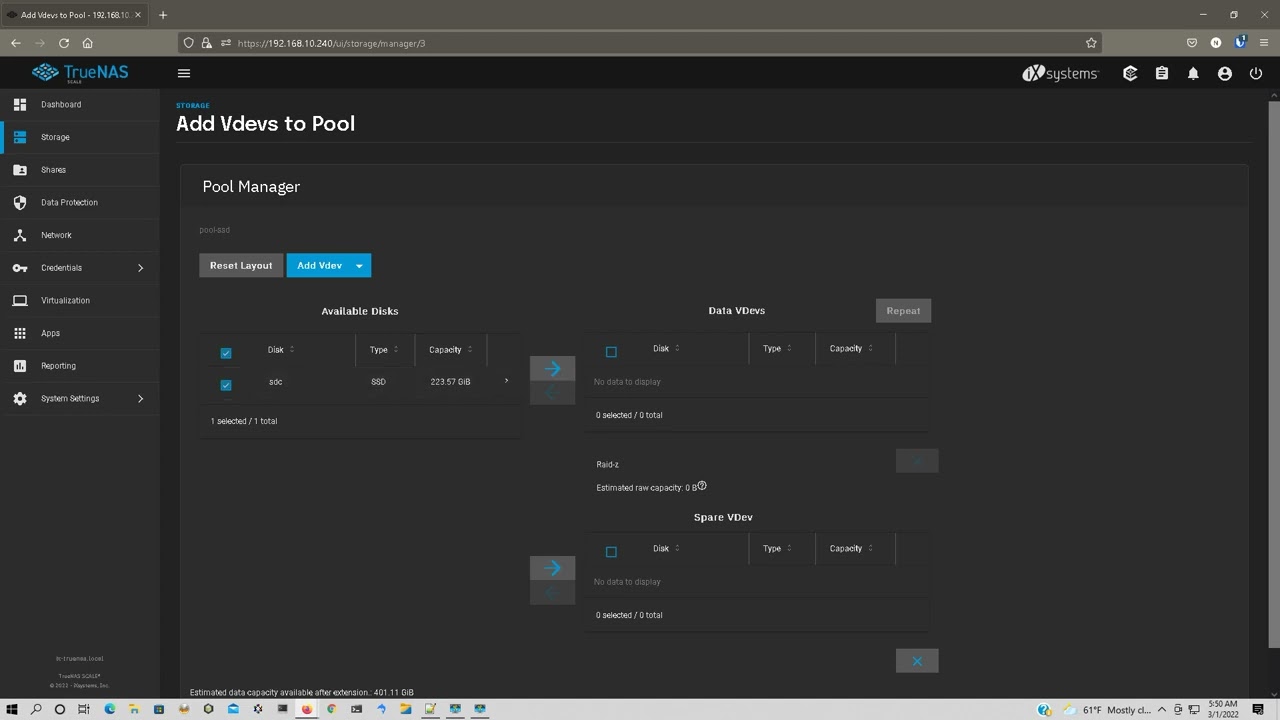Sort Data VDevs by Capacity column

[x=851, y=348]
